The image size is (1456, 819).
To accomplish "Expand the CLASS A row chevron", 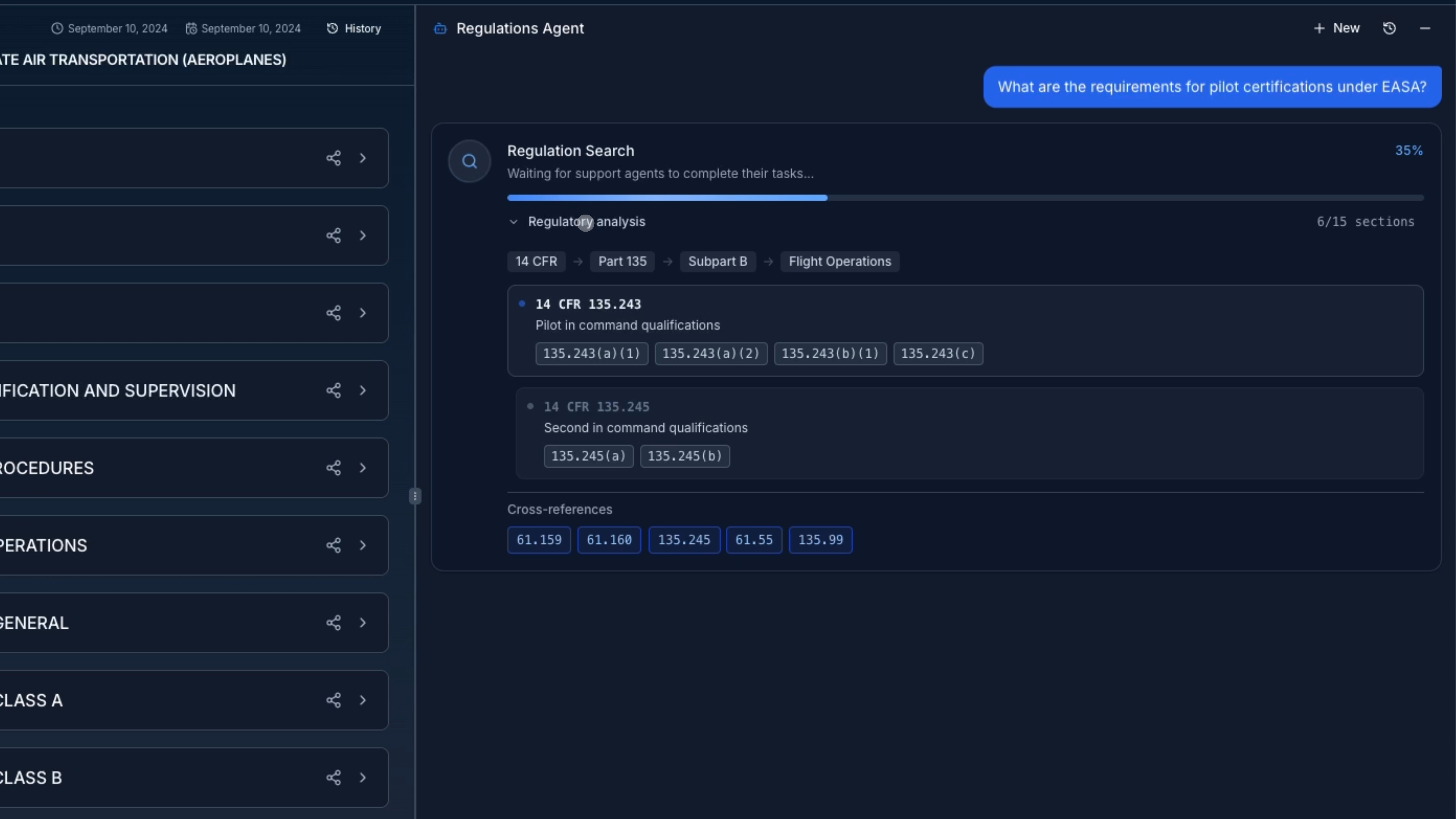I will (363, 700).
